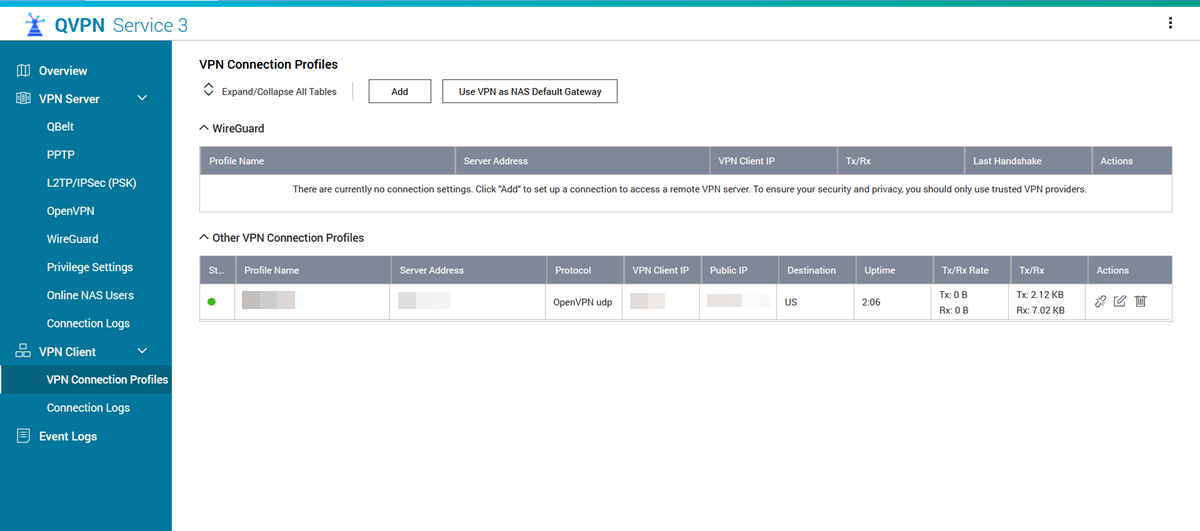Go to Privilege Settings page
The image size is (1200, 531).
click(x=90, y=267)
